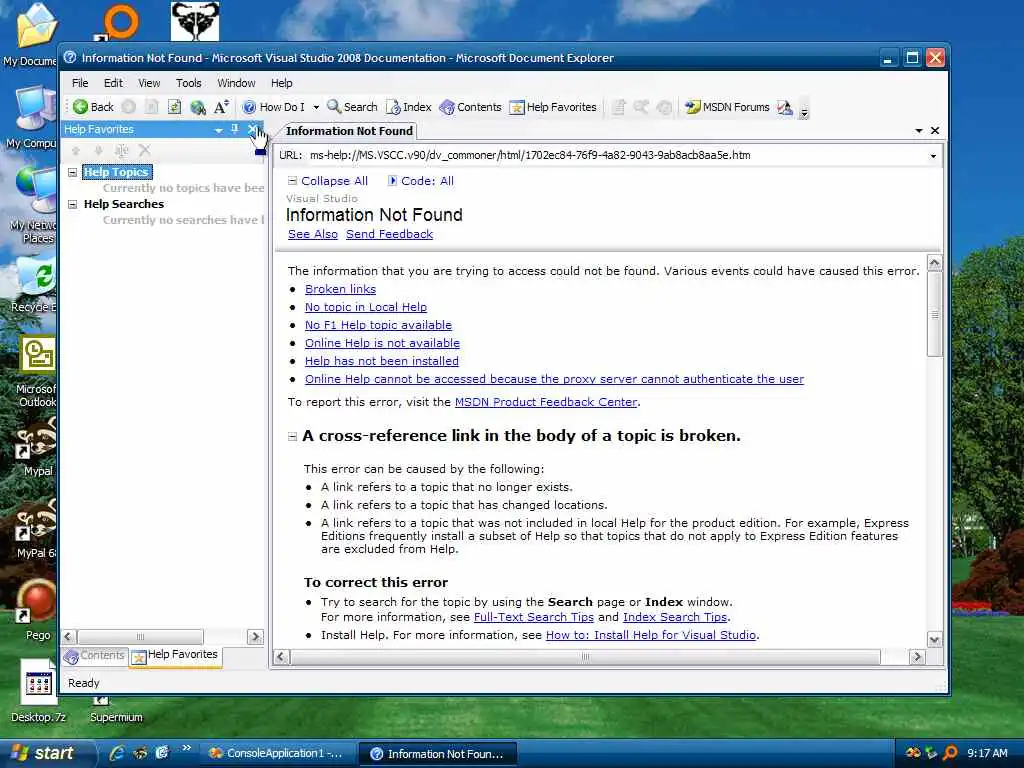Click Collapse All toggle
Viewport: 1024px width, 768px height.
tap(328, 181)
